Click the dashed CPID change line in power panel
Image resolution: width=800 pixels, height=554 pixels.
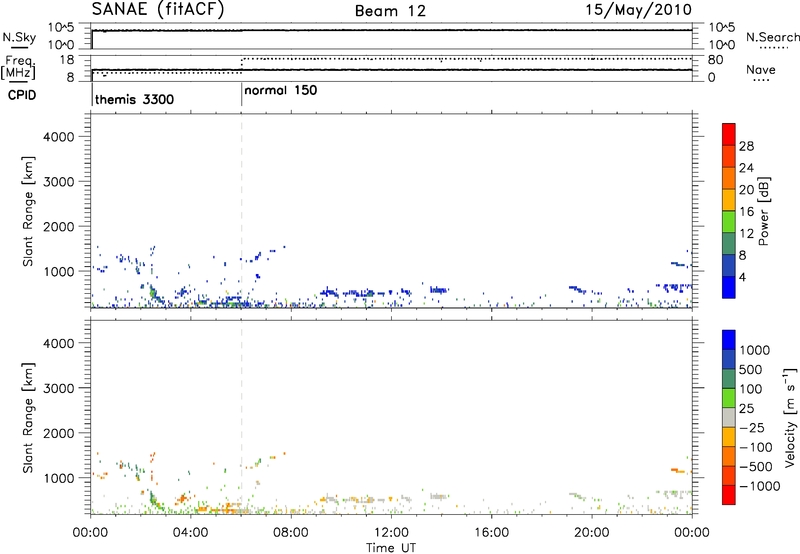coord(241,211)
